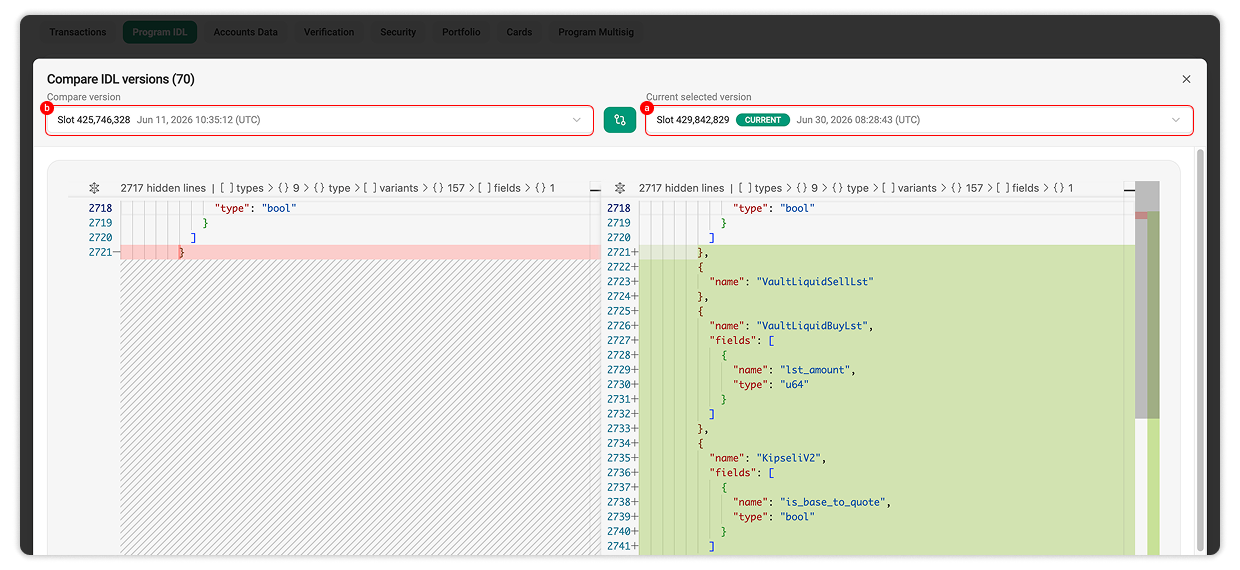Click "Jun 30, 2026 08:28:43 (UTC)" date
The width and height of the screenshot is (1240, 570).
tap(858, 120)
